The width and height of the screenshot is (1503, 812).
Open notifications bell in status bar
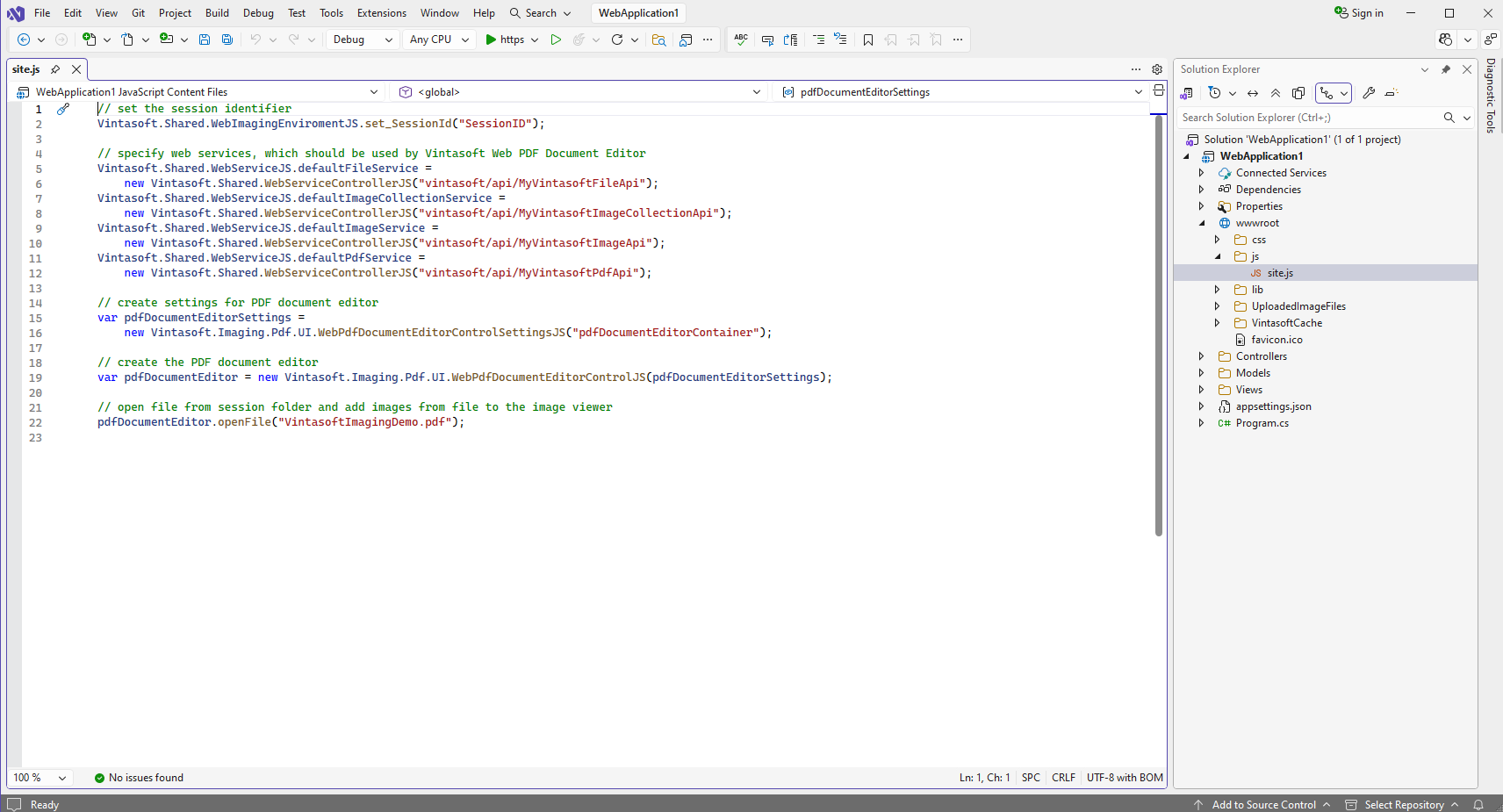tap(1478, 804)
